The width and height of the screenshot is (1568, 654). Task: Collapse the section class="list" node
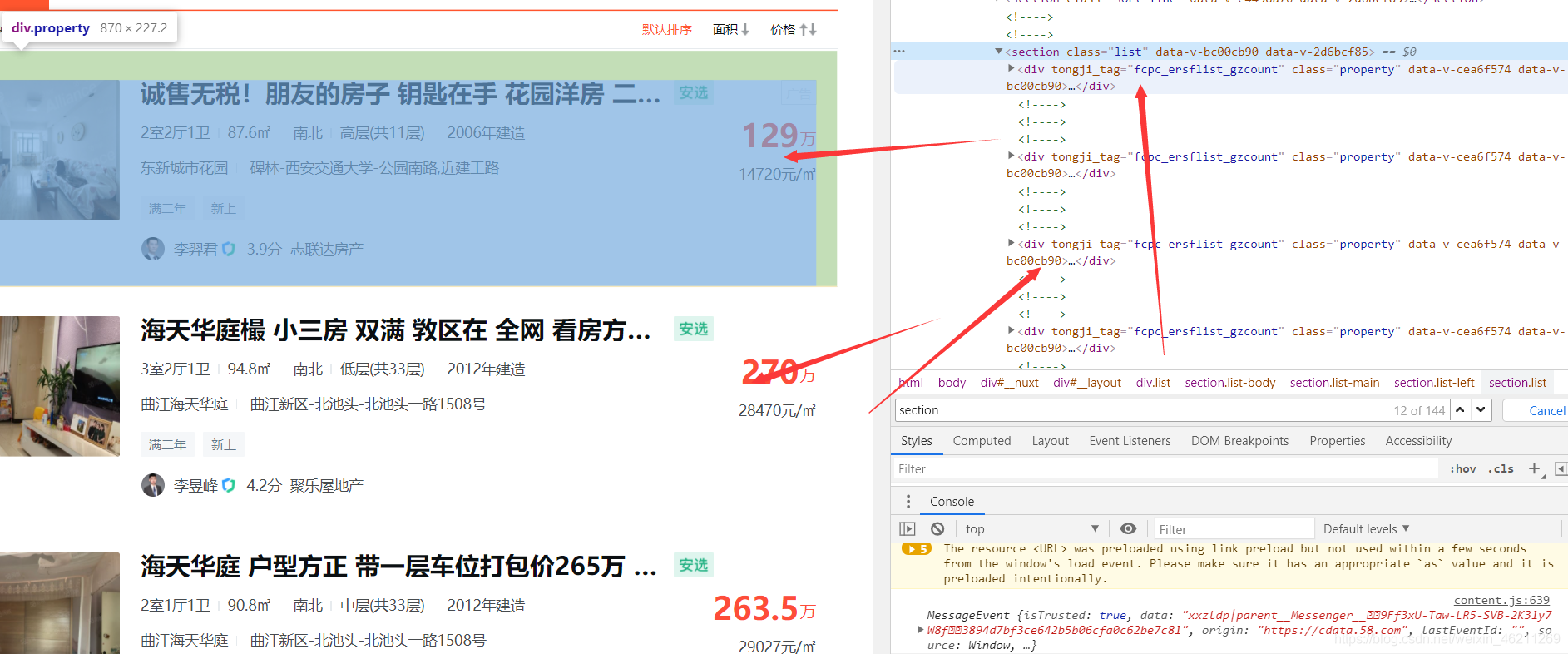[x=999, y=52]
